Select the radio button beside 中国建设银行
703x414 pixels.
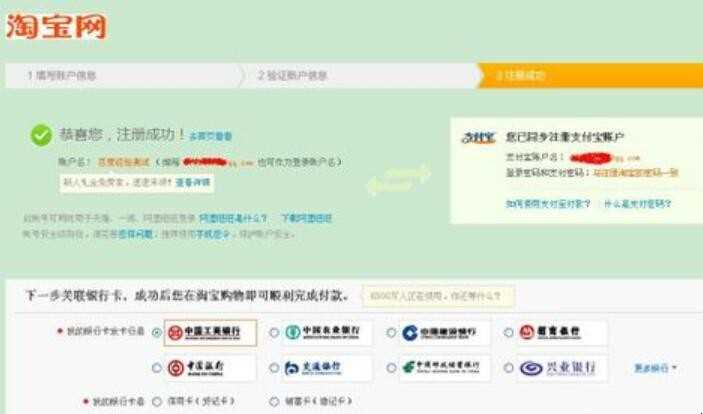click(x=391, y=332)
